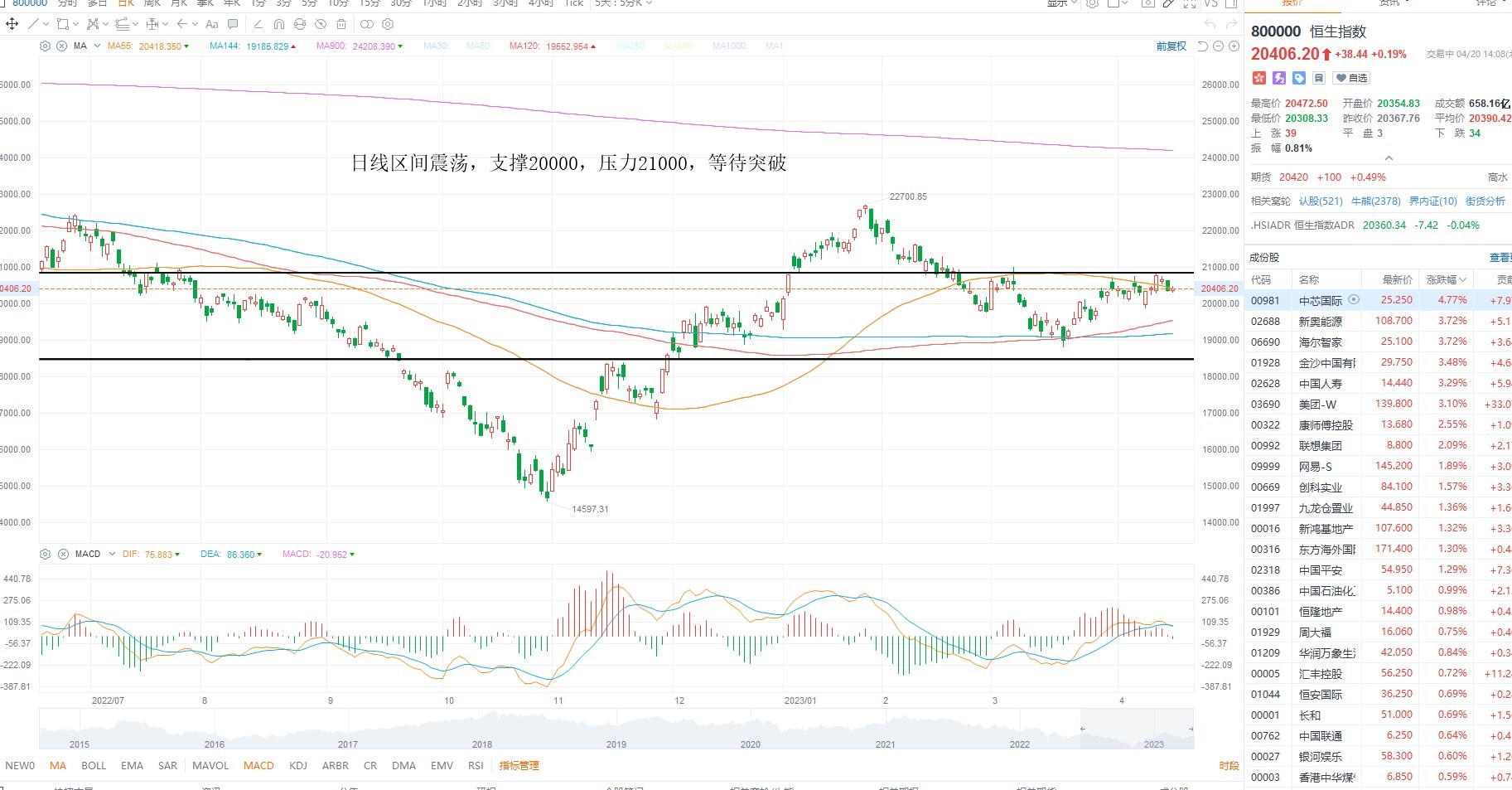
Task: Open 指标管理 indicator management
Action: point(519,766)
